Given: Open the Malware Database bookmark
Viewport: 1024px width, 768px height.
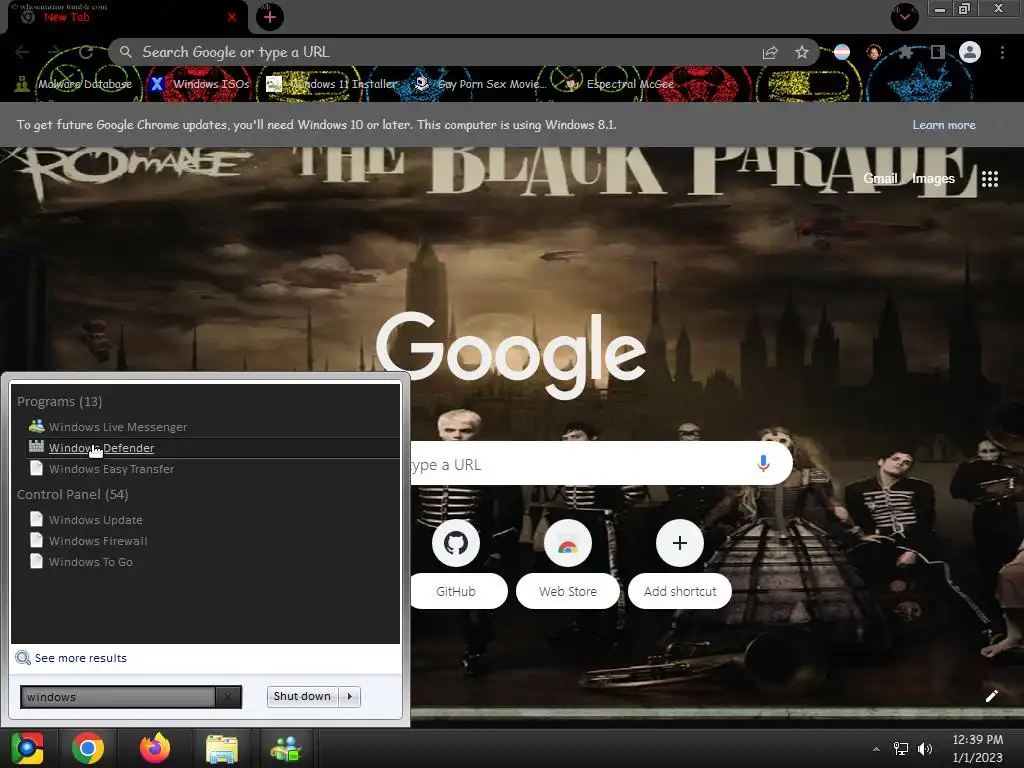Looking at the screenshot, I should pos(74,84).
